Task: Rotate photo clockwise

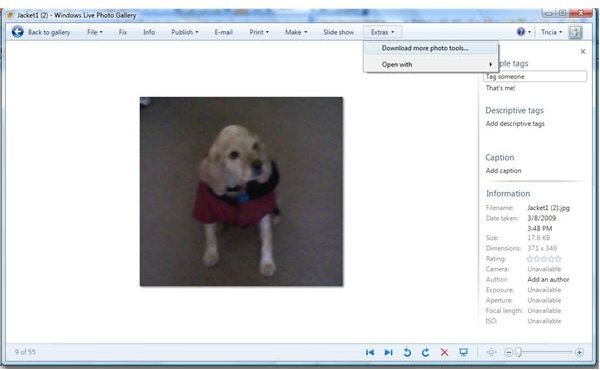Action: pyautogui.click(x=425, y=352)
